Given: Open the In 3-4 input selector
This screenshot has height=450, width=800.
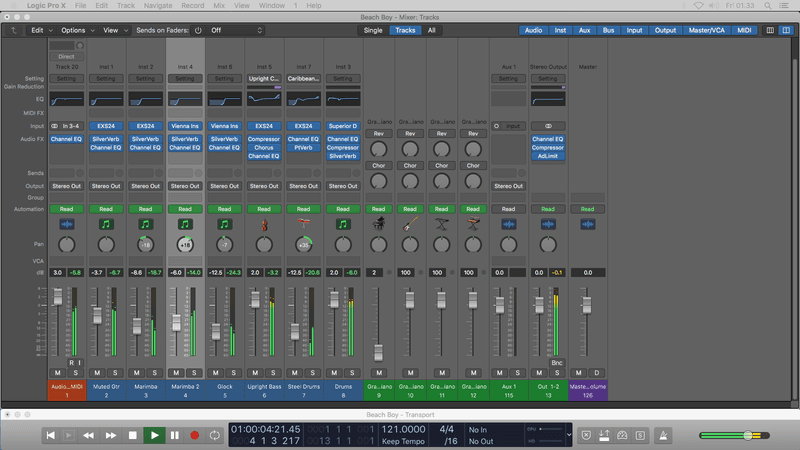Looking at the screenshot, I should (x=66, y=126).
